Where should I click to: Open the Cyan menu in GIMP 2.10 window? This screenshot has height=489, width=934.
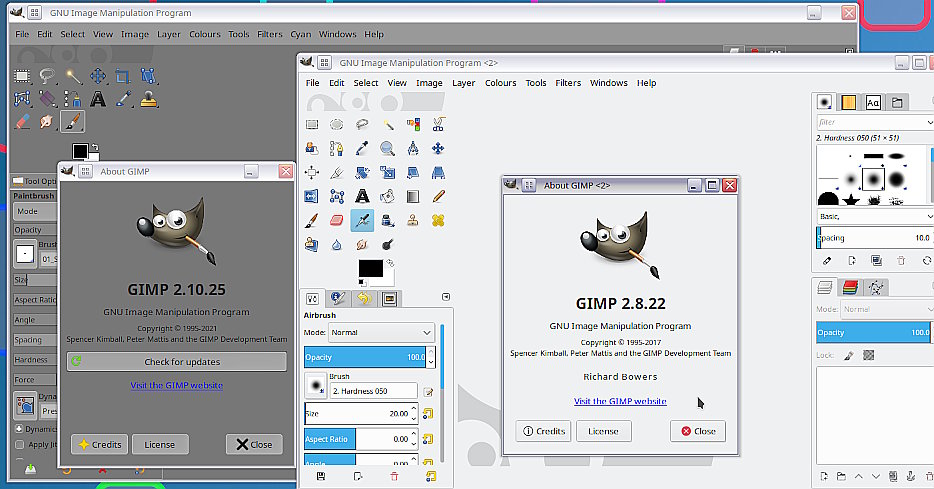[300, 34]
